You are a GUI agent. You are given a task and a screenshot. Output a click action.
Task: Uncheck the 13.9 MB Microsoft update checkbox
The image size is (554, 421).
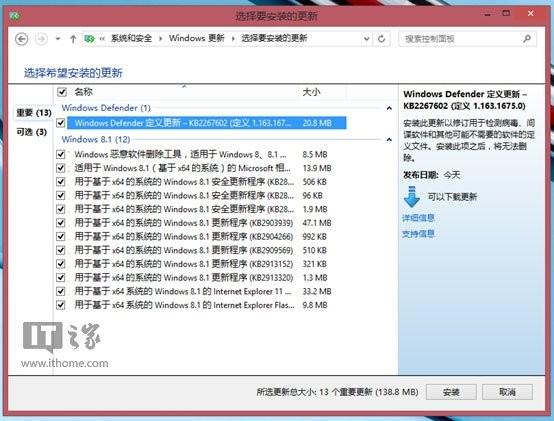61,168
